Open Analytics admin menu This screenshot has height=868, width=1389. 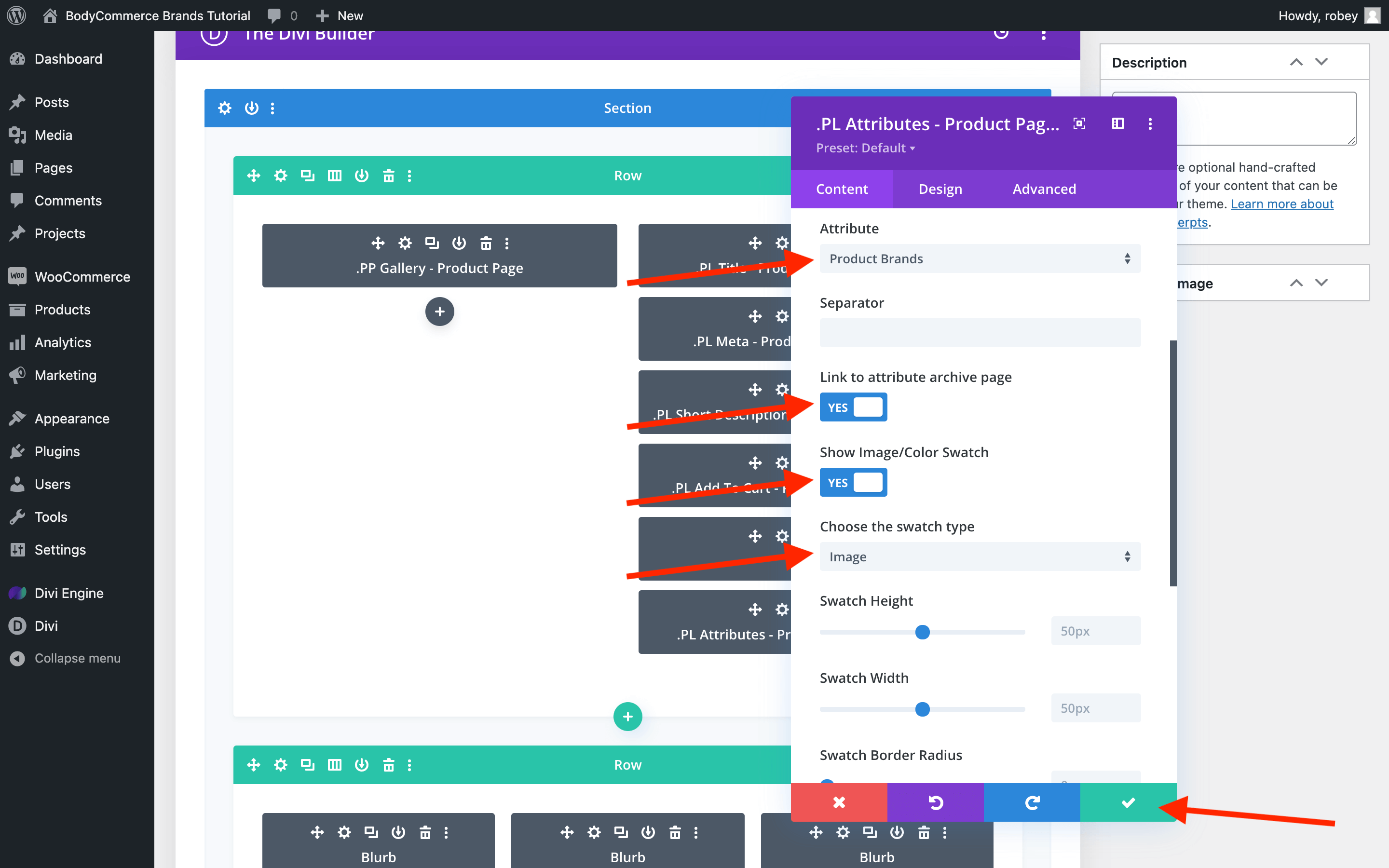77,342
